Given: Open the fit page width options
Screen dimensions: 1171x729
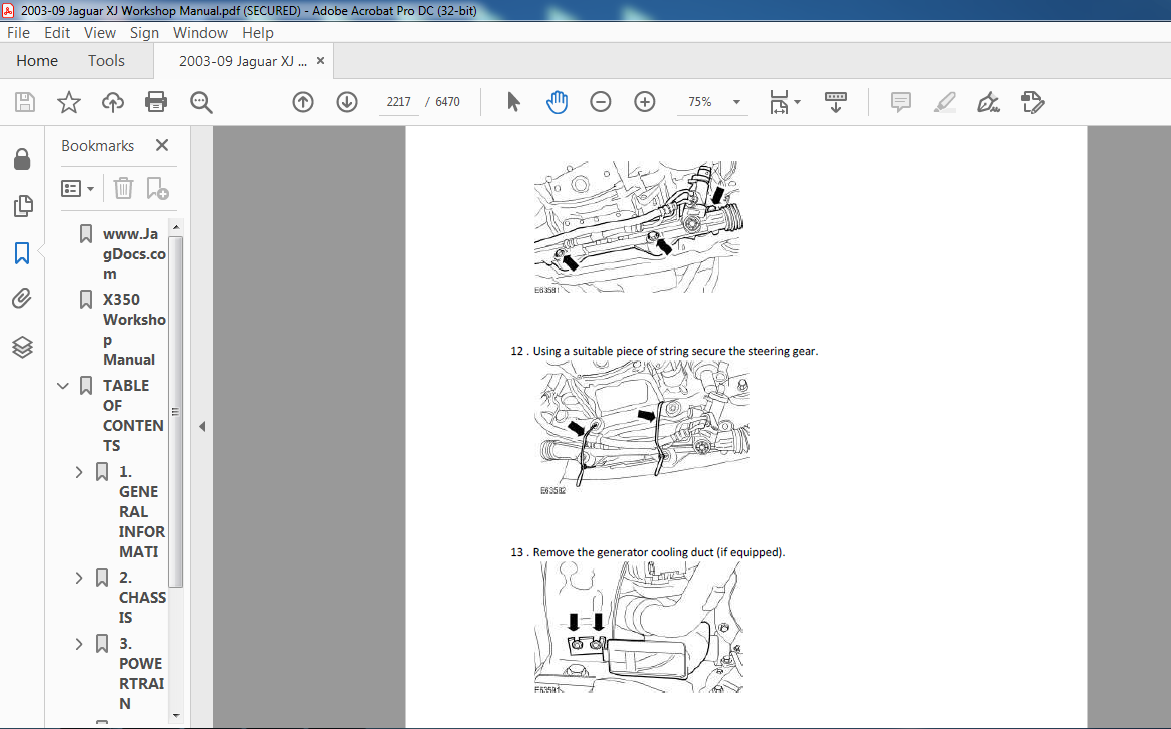Looking at the screenshot, I should (x=784, y=102).
